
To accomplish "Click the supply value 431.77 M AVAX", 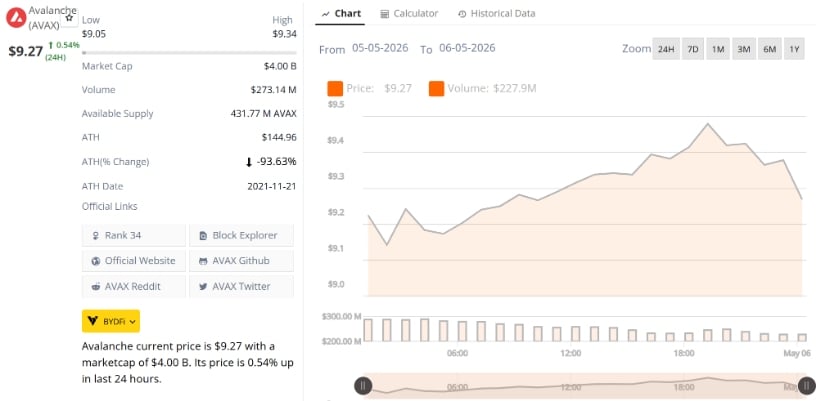I will (264, 114).
